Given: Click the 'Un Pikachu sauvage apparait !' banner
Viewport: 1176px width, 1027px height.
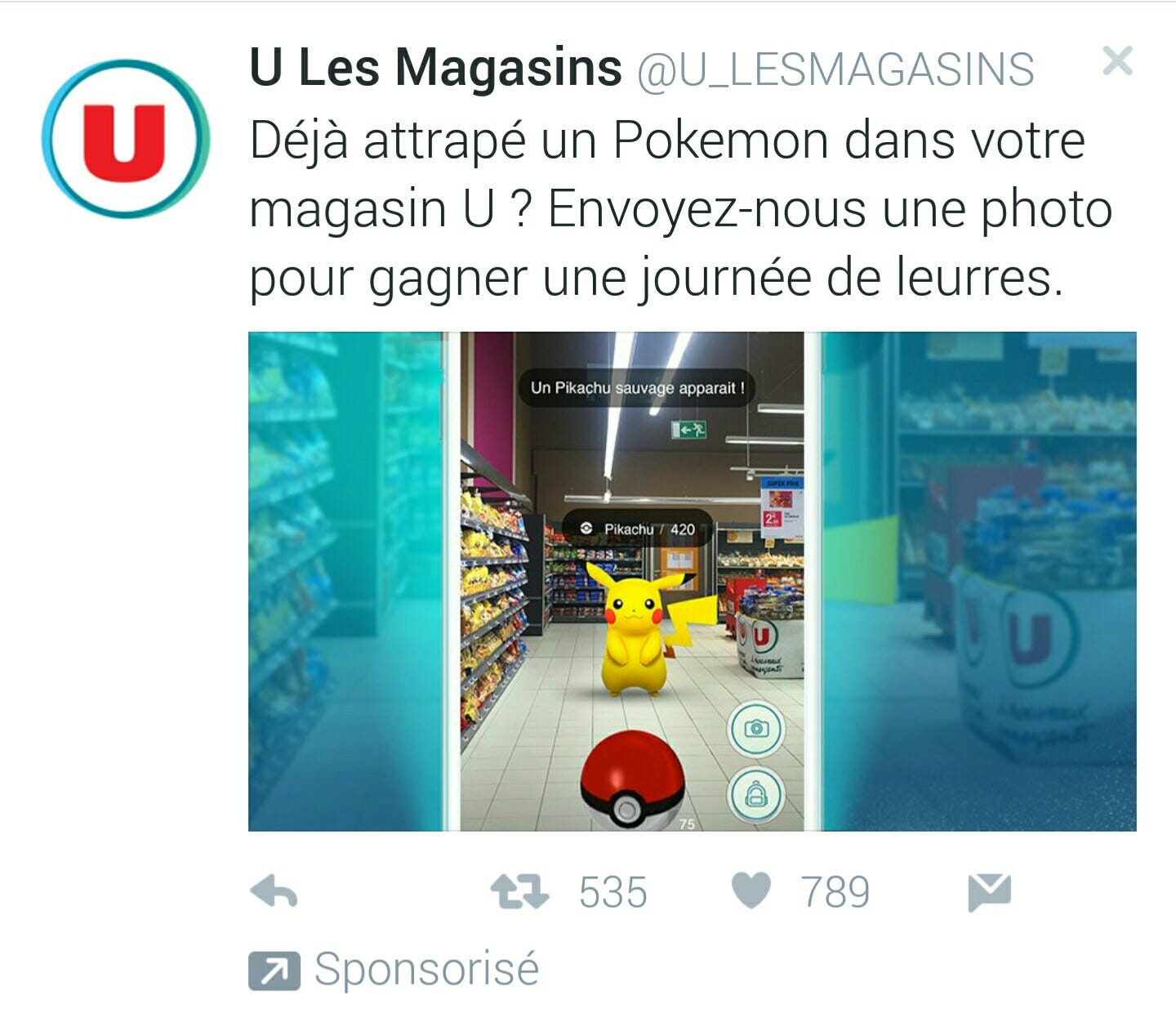Looking at the screenshot, I should point(637,388).
